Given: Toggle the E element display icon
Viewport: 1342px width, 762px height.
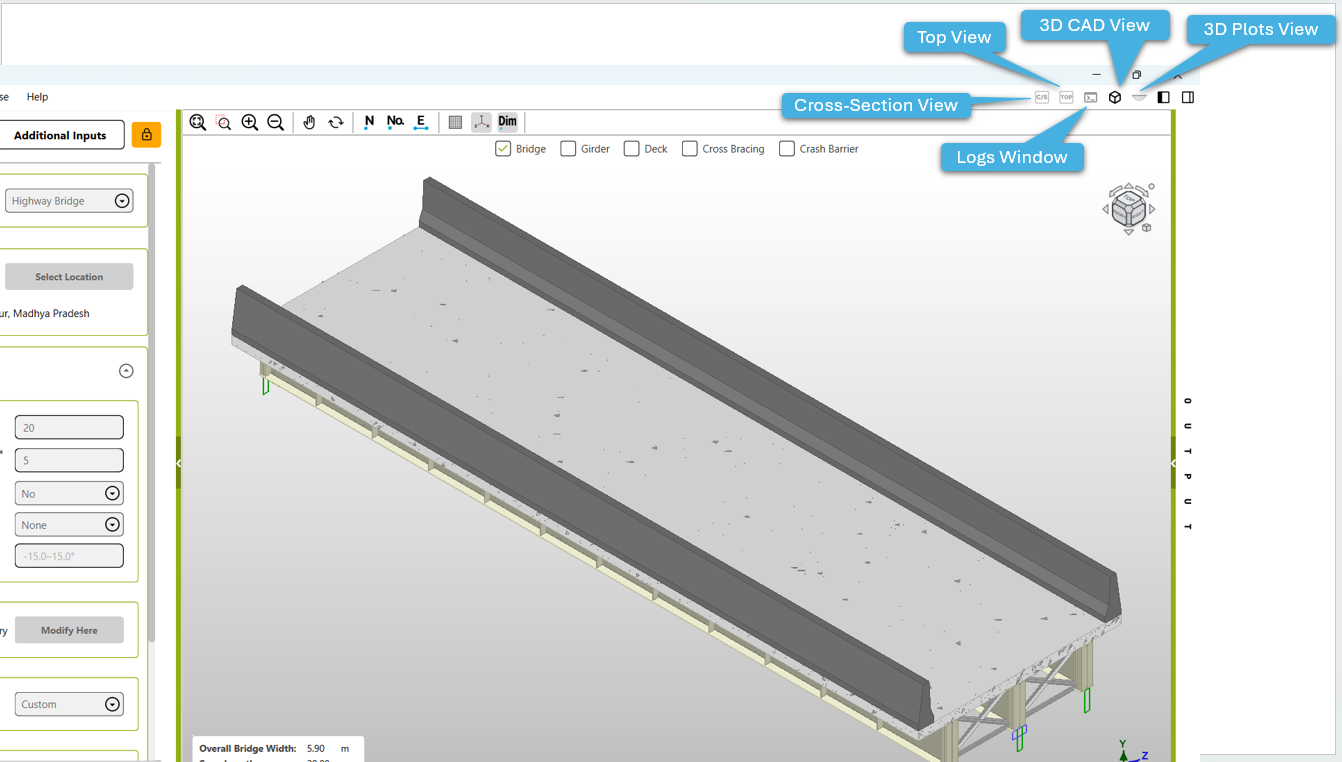Looking at the screenshot, I should 421,122.
